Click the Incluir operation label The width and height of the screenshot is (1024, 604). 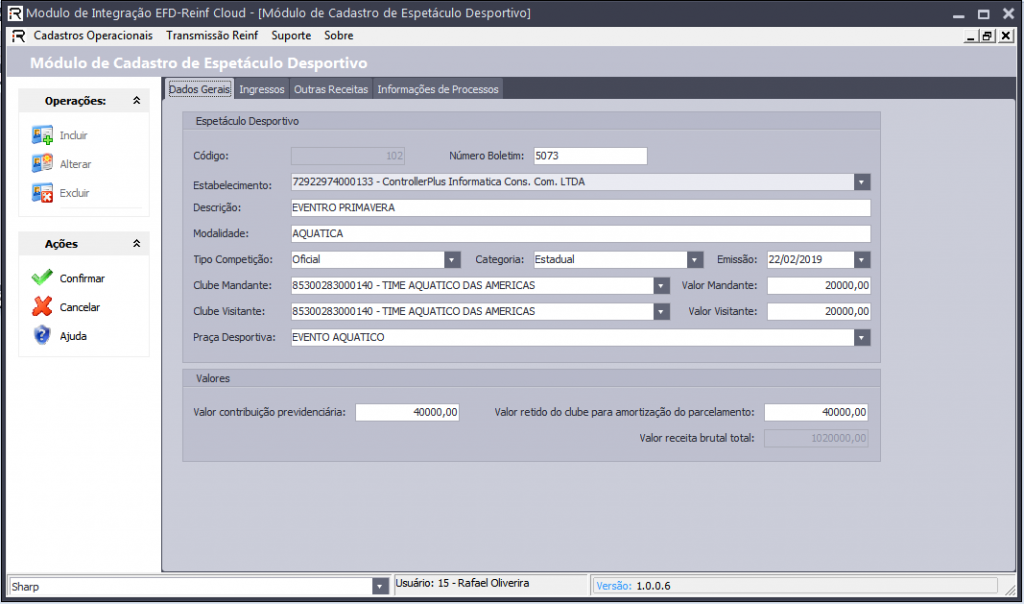pyautogui.click(x=73, y=135)
